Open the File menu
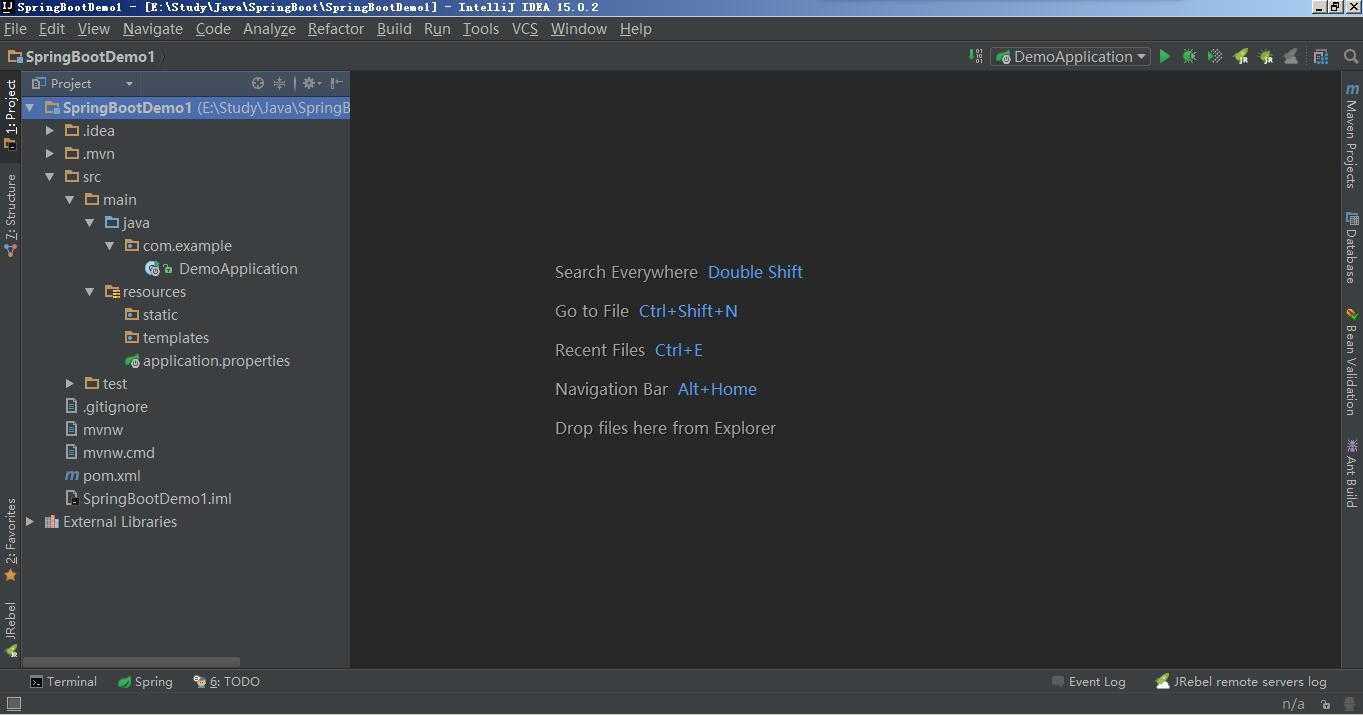Viewport: 1363px width, 715px height. pyautogui.click(x=15, y=29)
